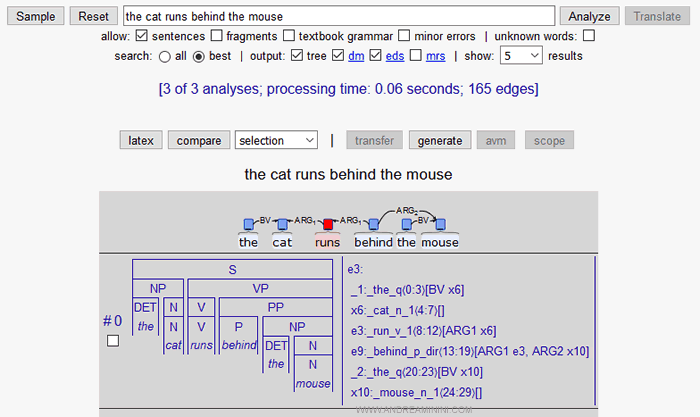Toggle the textbook grammar checkbox
The image size is (700, 417).
(x=290, y=36)
